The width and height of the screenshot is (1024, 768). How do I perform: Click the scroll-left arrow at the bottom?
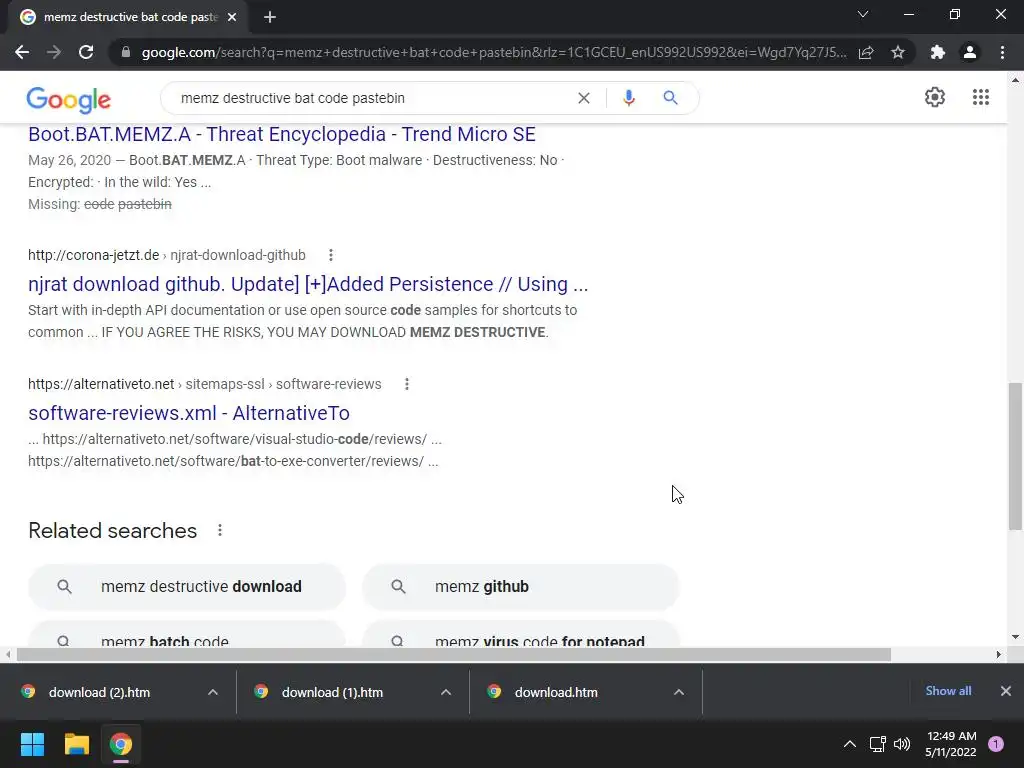(x=8, y=654)
